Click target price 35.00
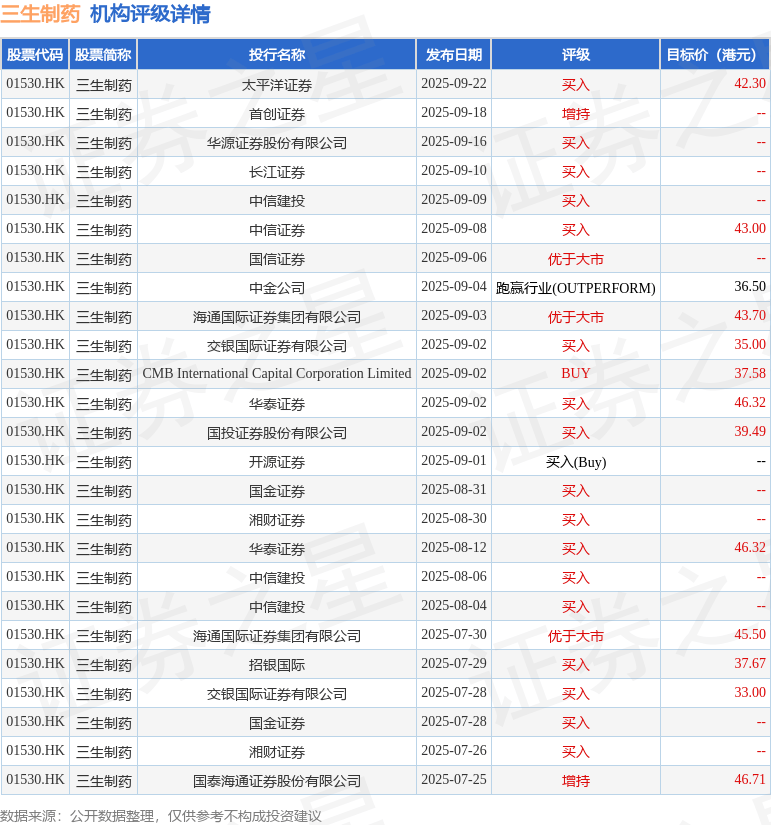The image size is (771, 825). click(750, 345)
